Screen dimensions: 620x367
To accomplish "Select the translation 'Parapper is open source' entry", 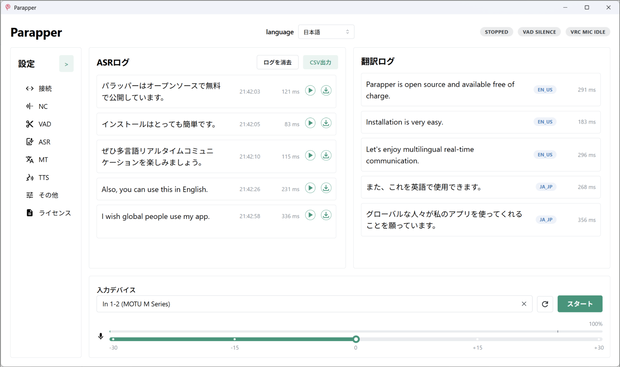I will (481, 90).
